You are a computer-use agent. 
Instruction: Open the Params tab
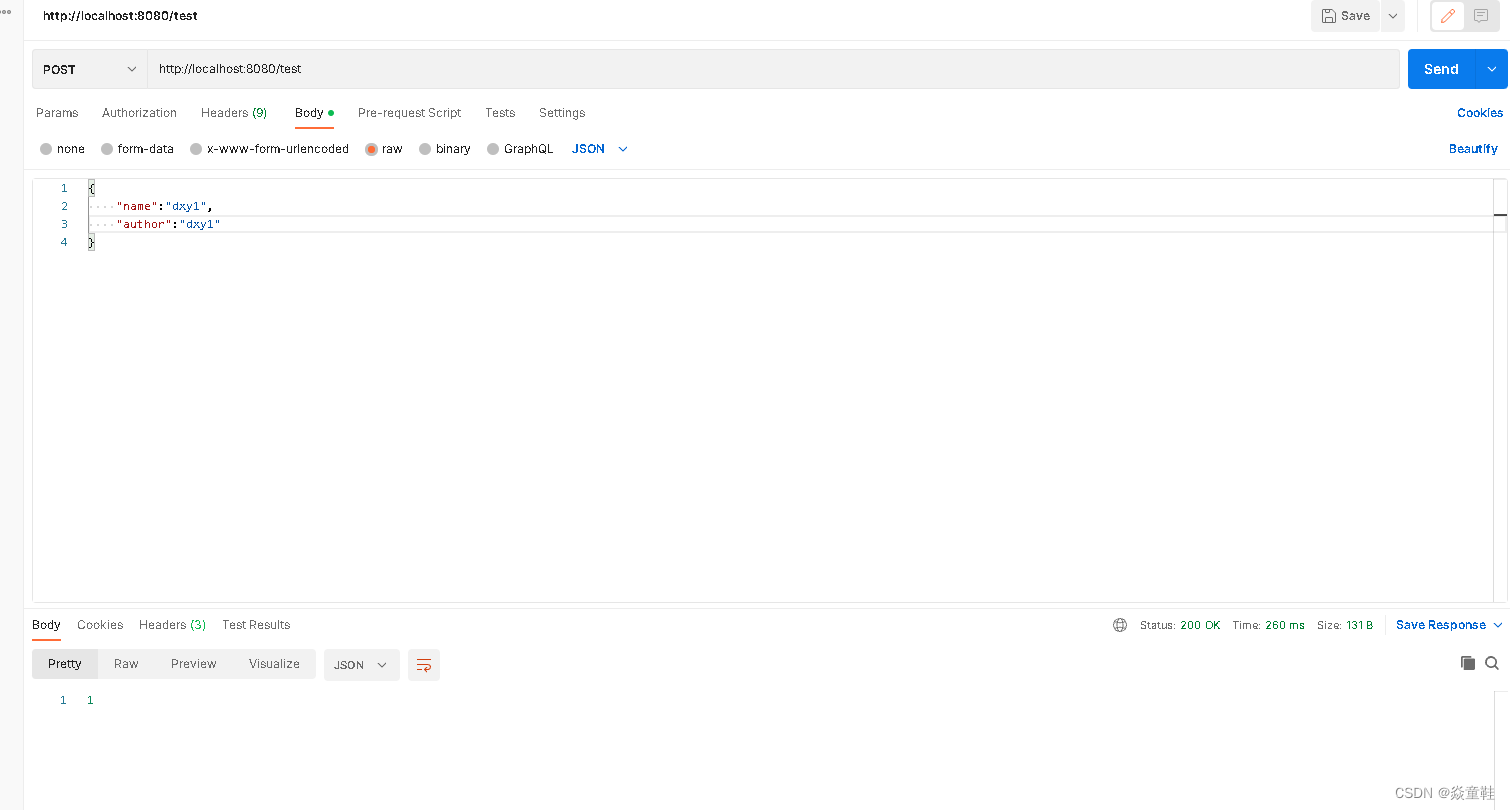tap(57, 113)
